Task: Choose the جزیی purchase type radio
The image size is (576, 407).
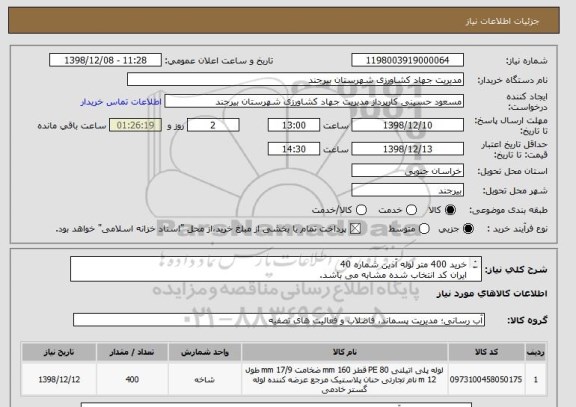Action: click(468, 229)
